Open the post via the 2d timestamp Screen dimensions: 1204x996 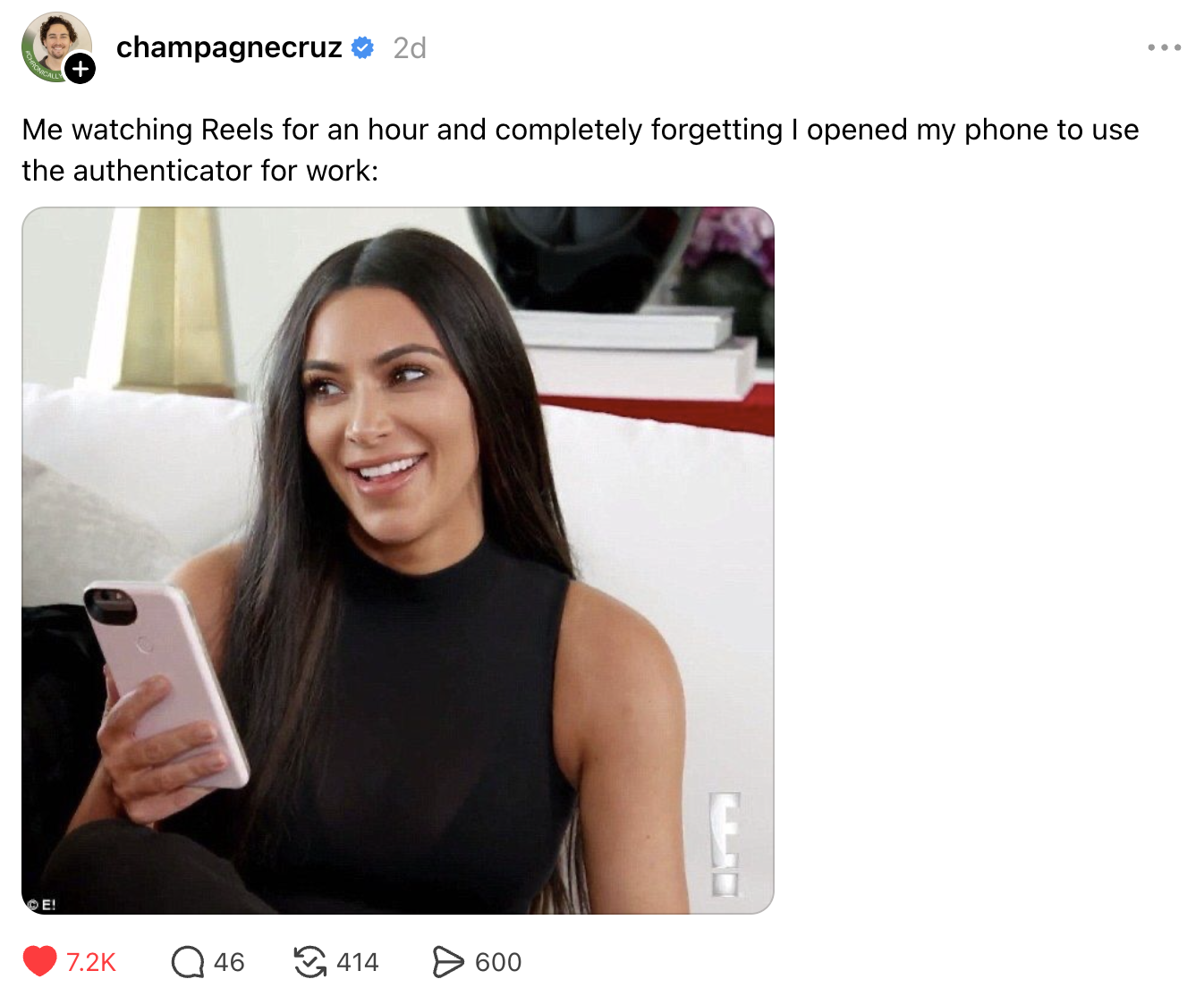pyautogui.click(x=410, y=47)
